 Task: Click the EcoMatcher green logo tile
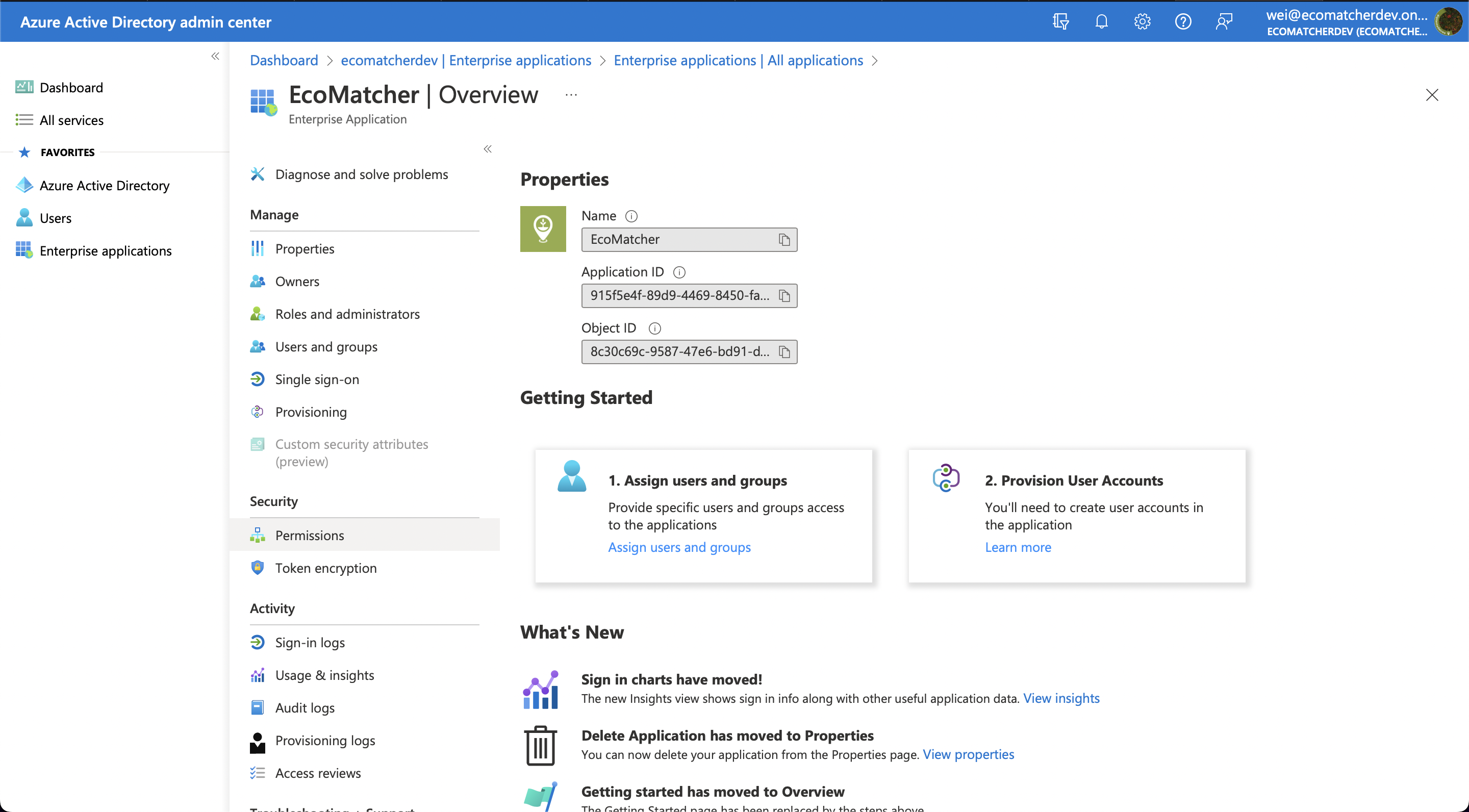[x=543, y=229]
